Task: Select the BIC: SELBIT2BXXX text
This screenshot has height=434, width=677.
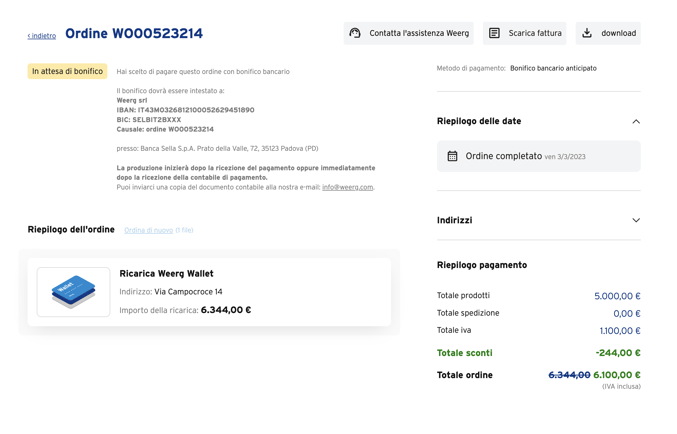Action: 149,120
